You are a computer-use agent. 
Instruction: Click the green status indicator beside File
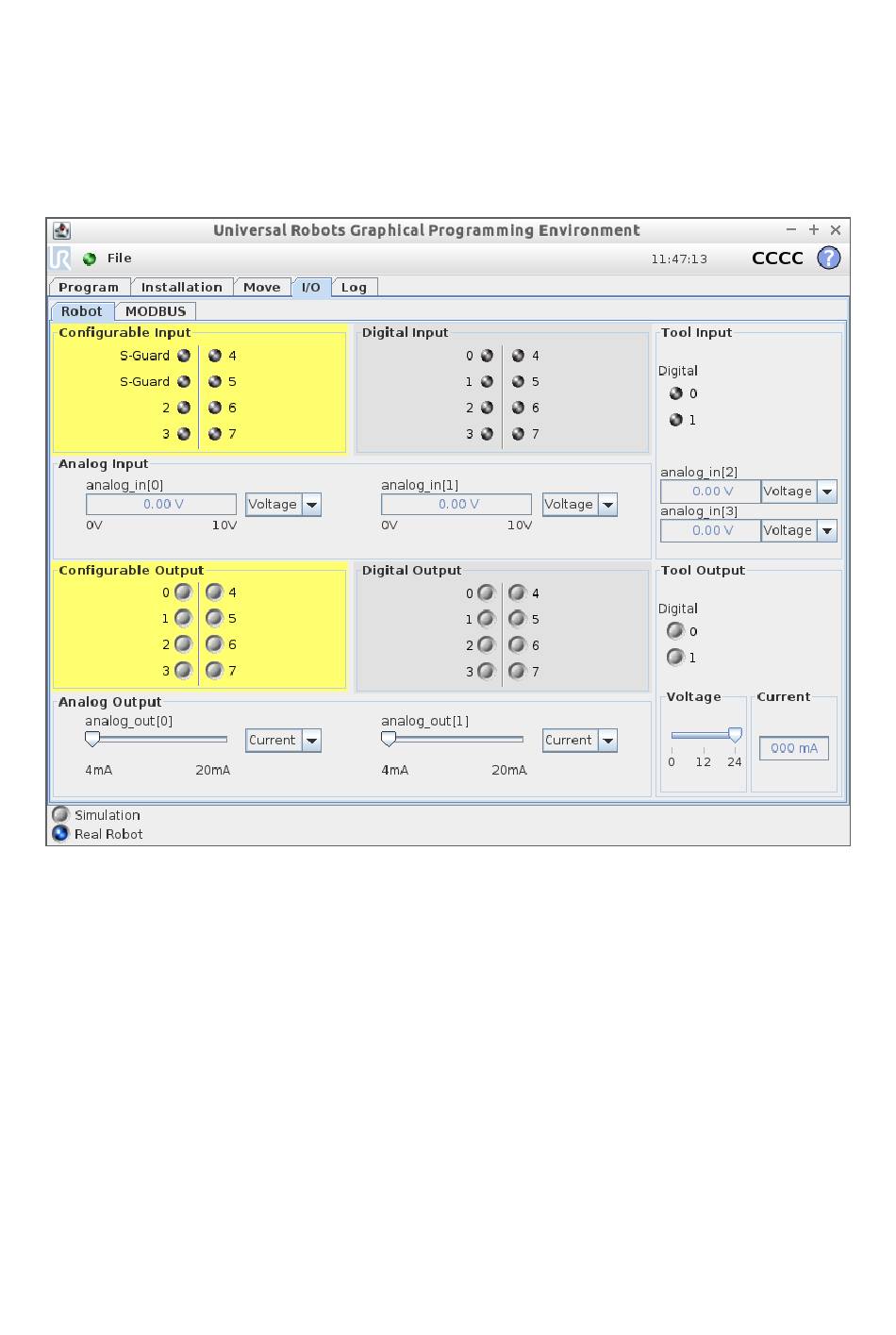pyautogui.click(x=90, y=259)
